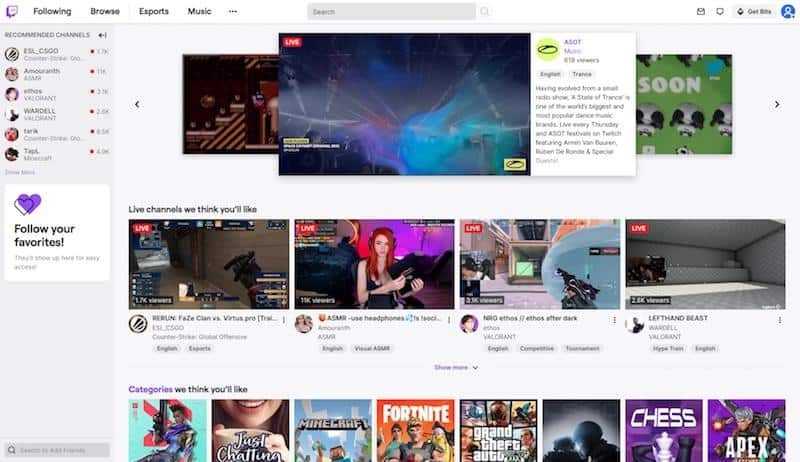Open options menu for LEFTHAND BEAST stream

pyautogui.click(x=780, y=320)
